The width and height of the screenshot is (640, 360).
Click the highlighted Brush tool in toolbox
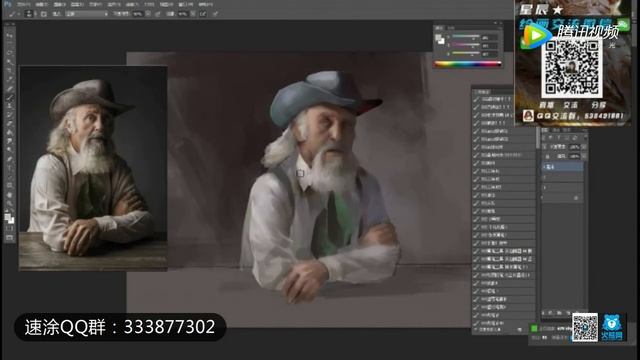(x=9, y=98)
